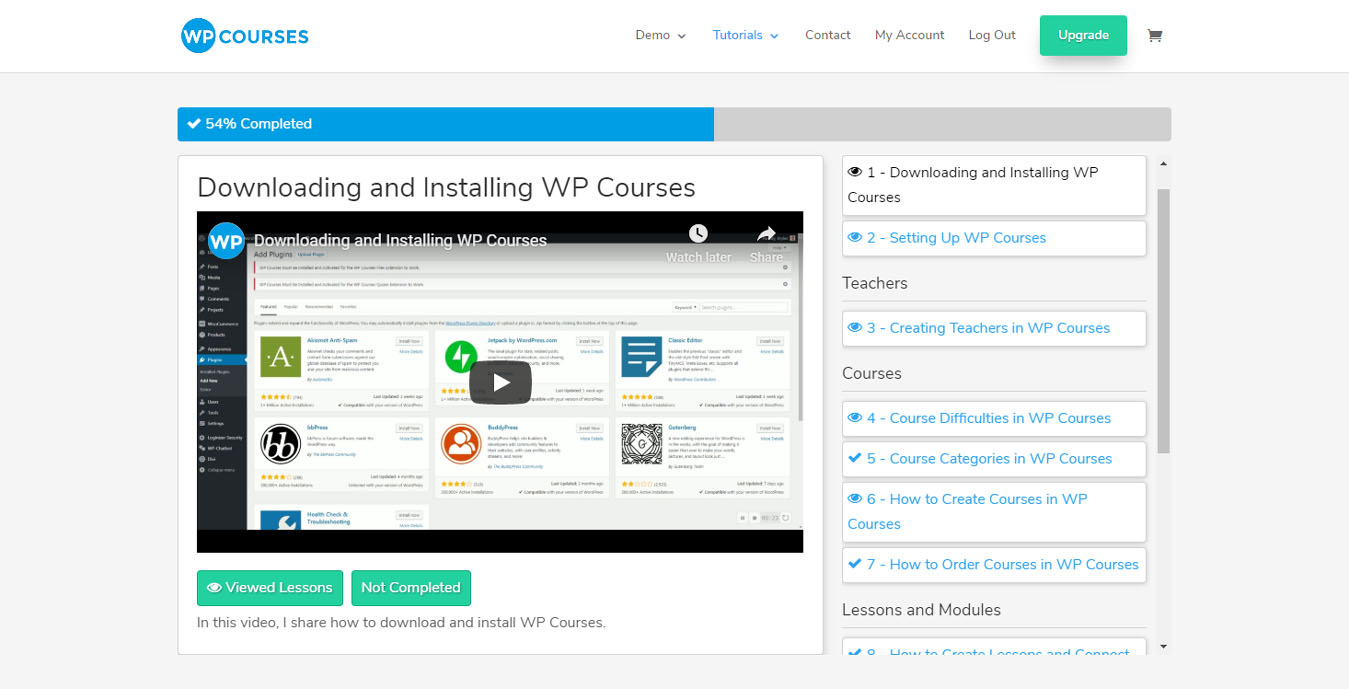Click the checkmark beside Course Categories lesson
Viewport: 1349px width, 689px height.
855,458
